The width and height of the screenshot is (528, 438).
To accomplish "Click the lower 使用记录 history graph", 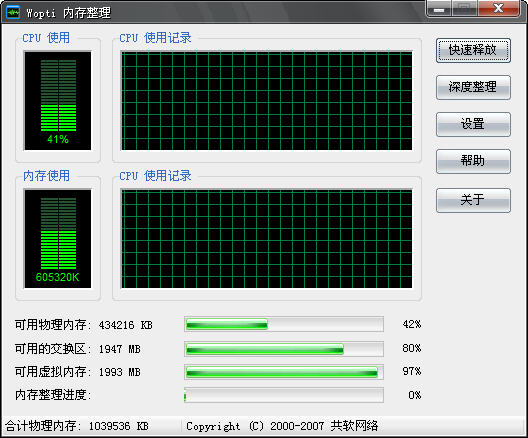I will (266, 239).
